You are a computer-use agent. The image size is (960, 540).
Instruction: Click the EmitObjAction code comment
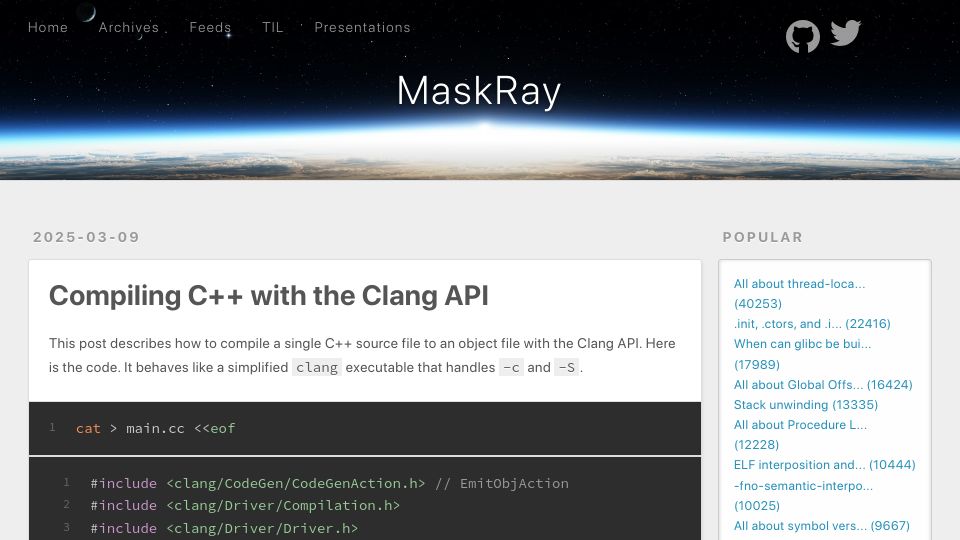[502, 484]
